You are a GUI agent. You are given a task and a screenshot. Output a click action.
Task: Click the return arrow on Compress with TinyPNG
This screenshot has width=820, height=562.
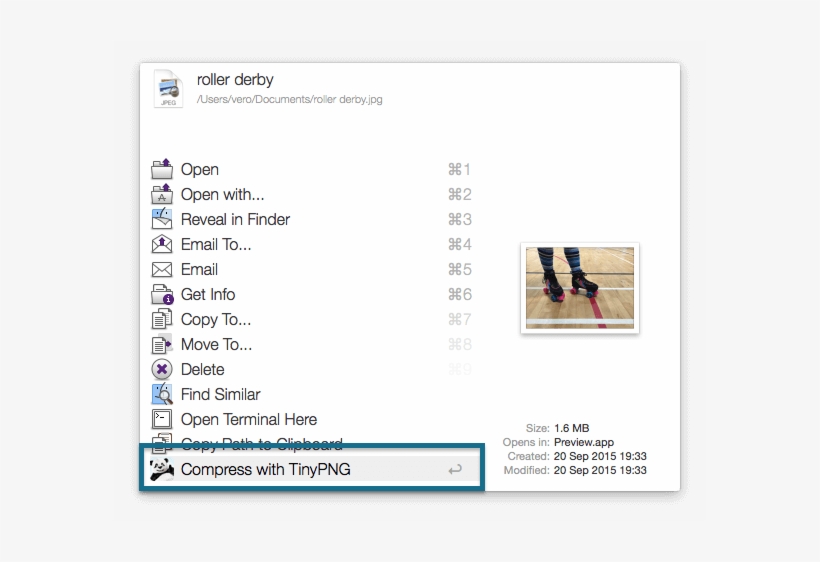click(455, 469)
